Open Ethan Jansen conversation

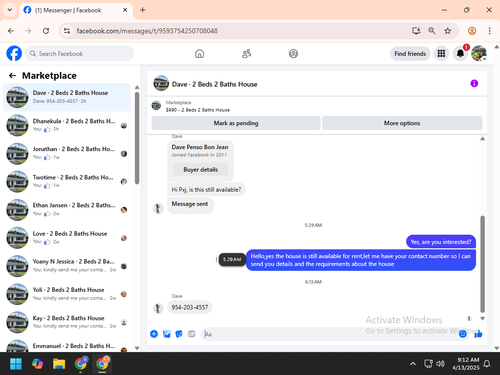click(x=67, y=210)
